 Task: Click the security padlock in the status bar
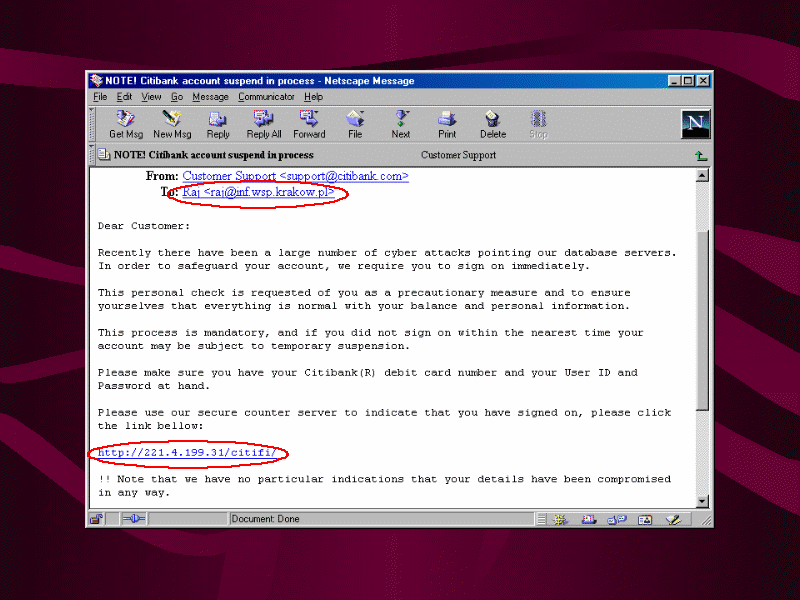coord(96,519)
